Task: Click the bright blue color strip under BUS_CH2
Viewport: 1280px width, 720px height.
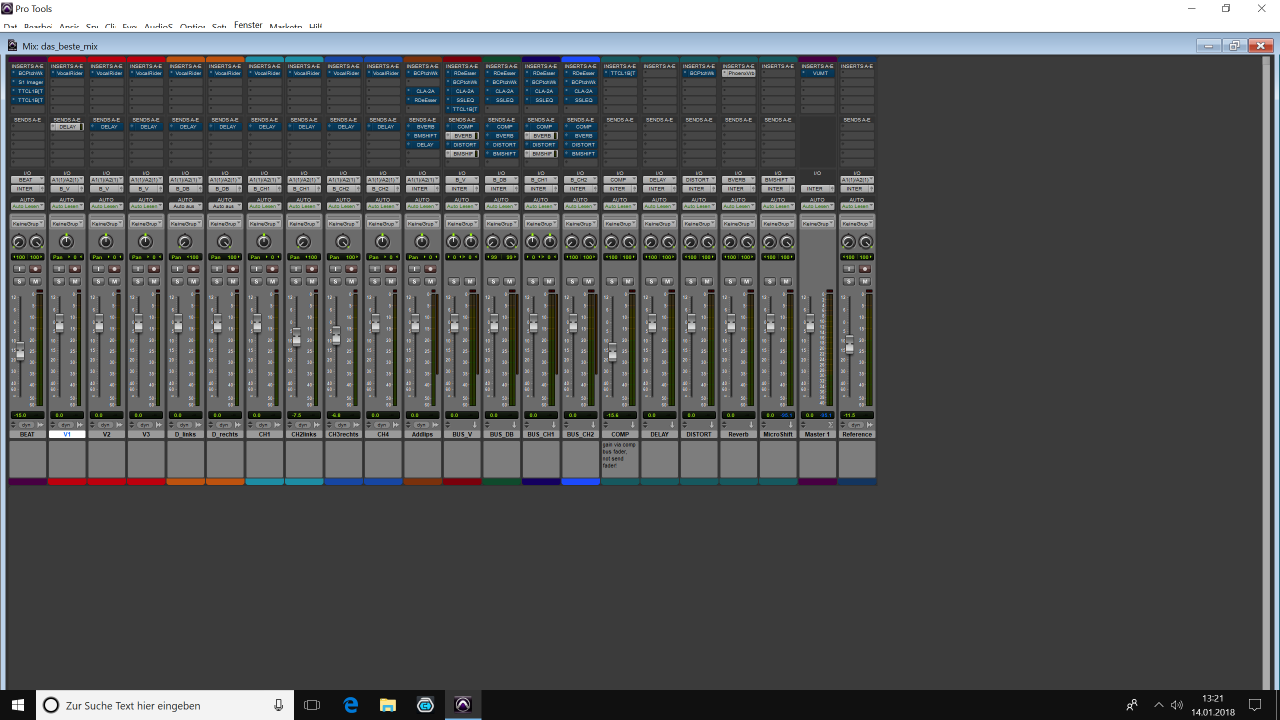Action: (581, 482)
